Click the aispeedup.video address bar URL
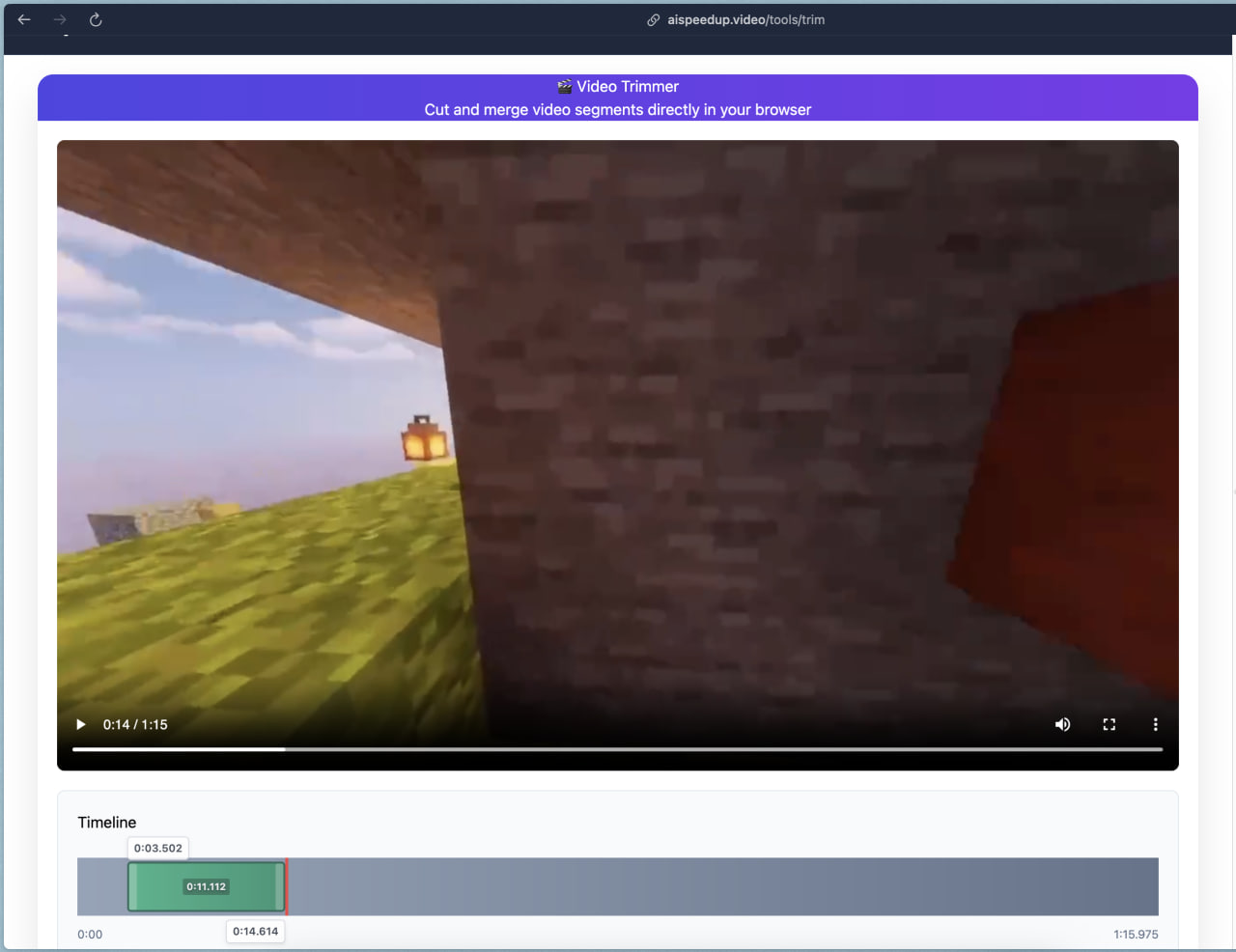 point(745,19)
